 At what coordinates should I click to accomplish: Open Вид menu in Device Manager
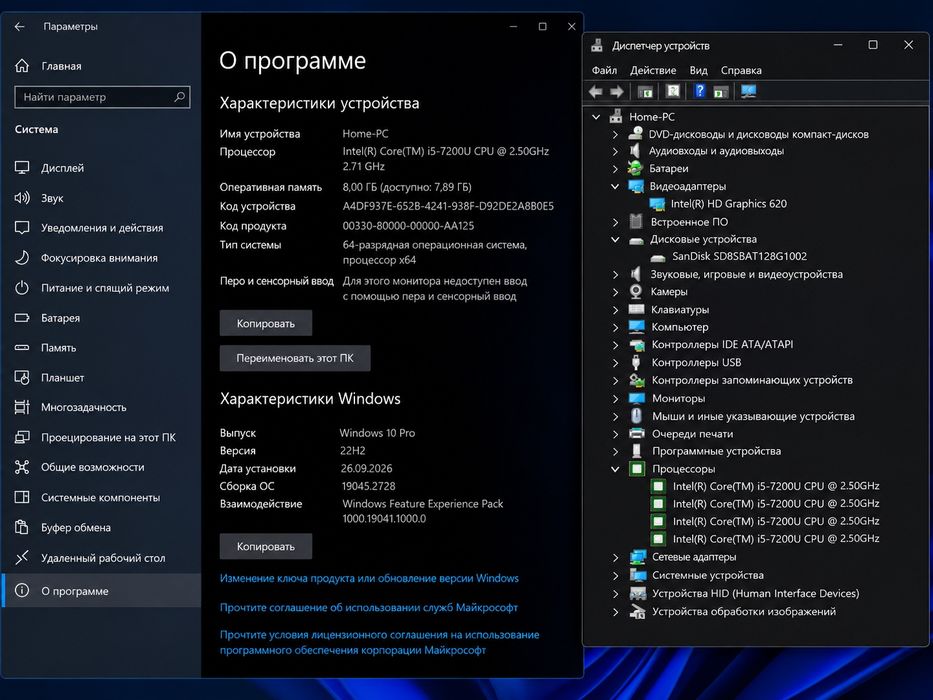pyautogui.click(x=699, y=70)
